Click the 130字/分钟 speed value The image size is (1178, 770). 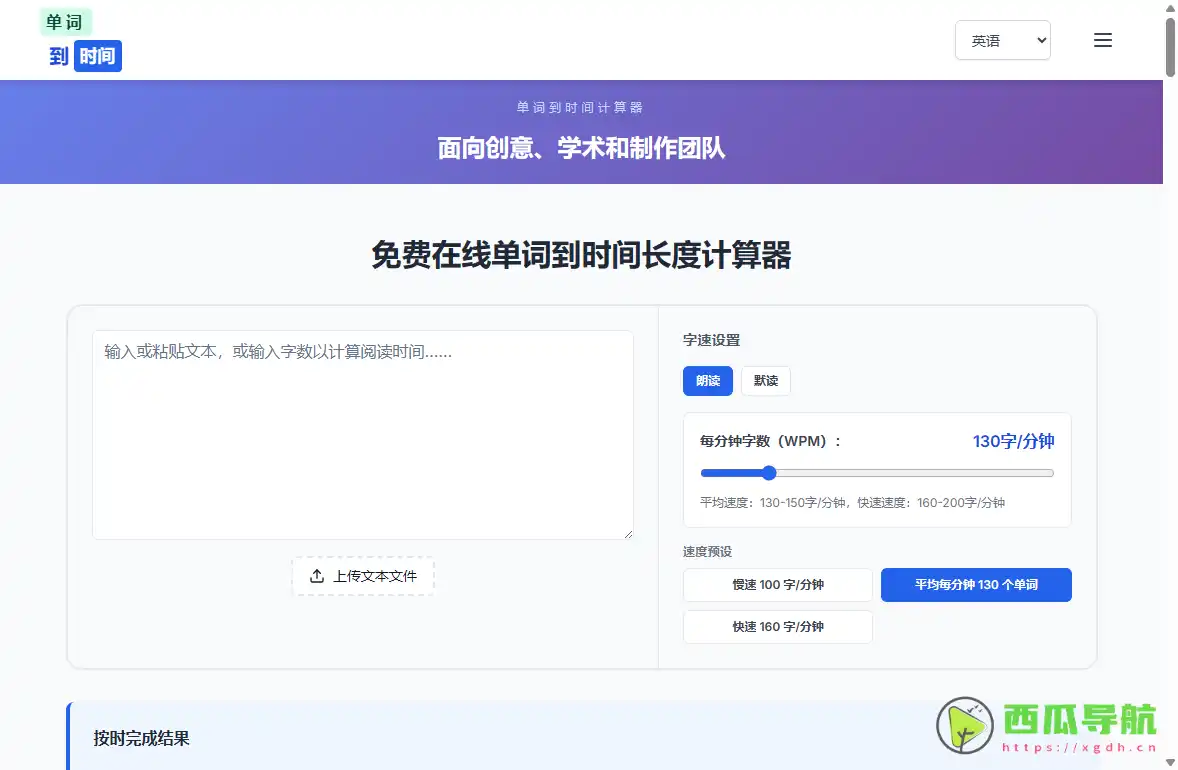coord(1013,441)
